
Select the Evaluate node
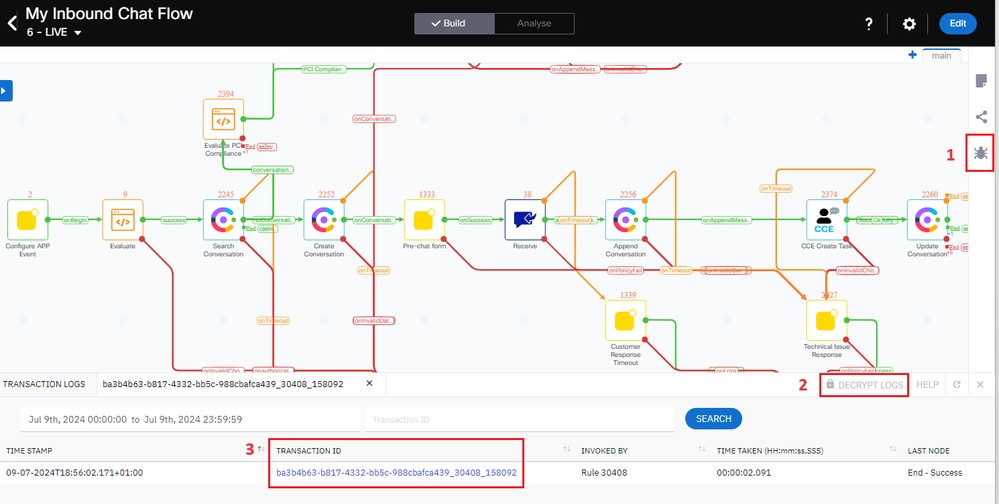click(x=122, y=220)
